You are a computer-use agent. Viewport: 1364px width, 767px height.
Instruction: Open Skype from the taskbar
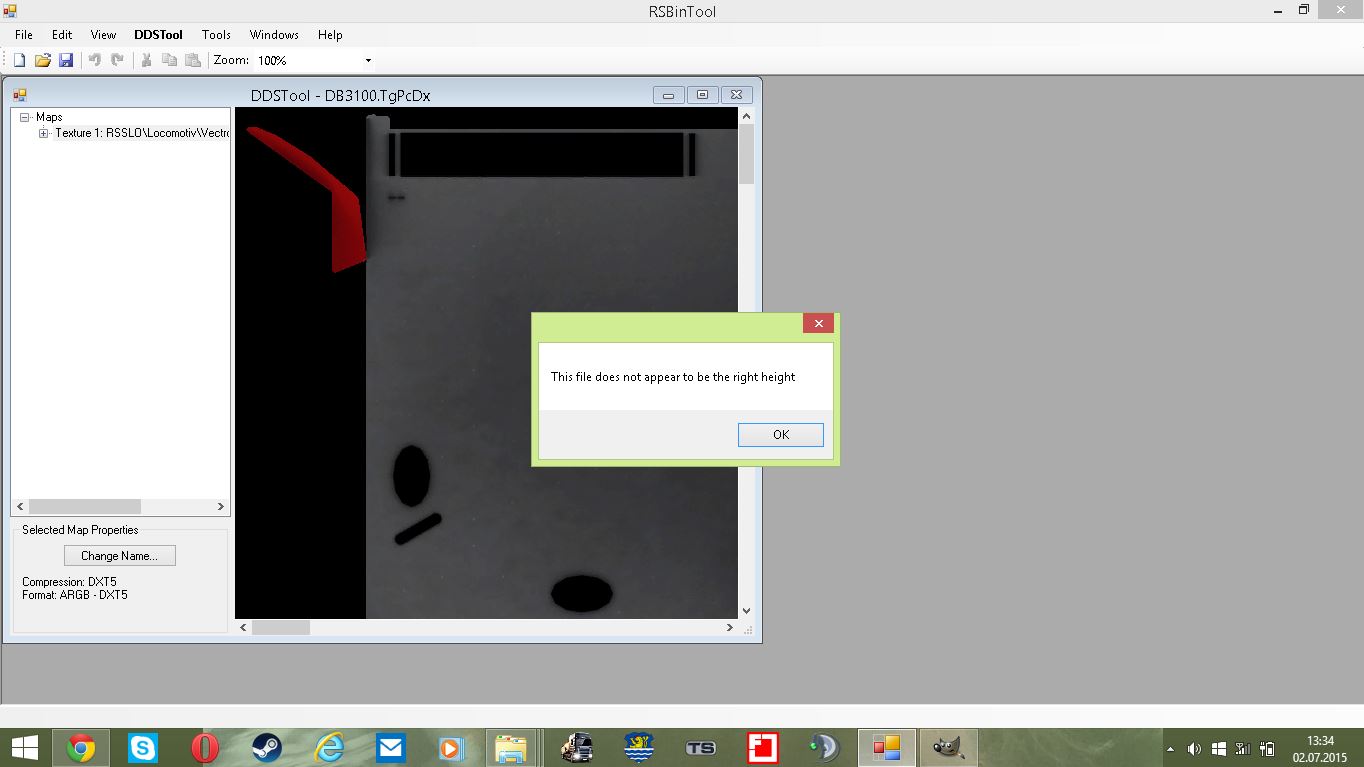pyautogui.click(x=143, y=748)
